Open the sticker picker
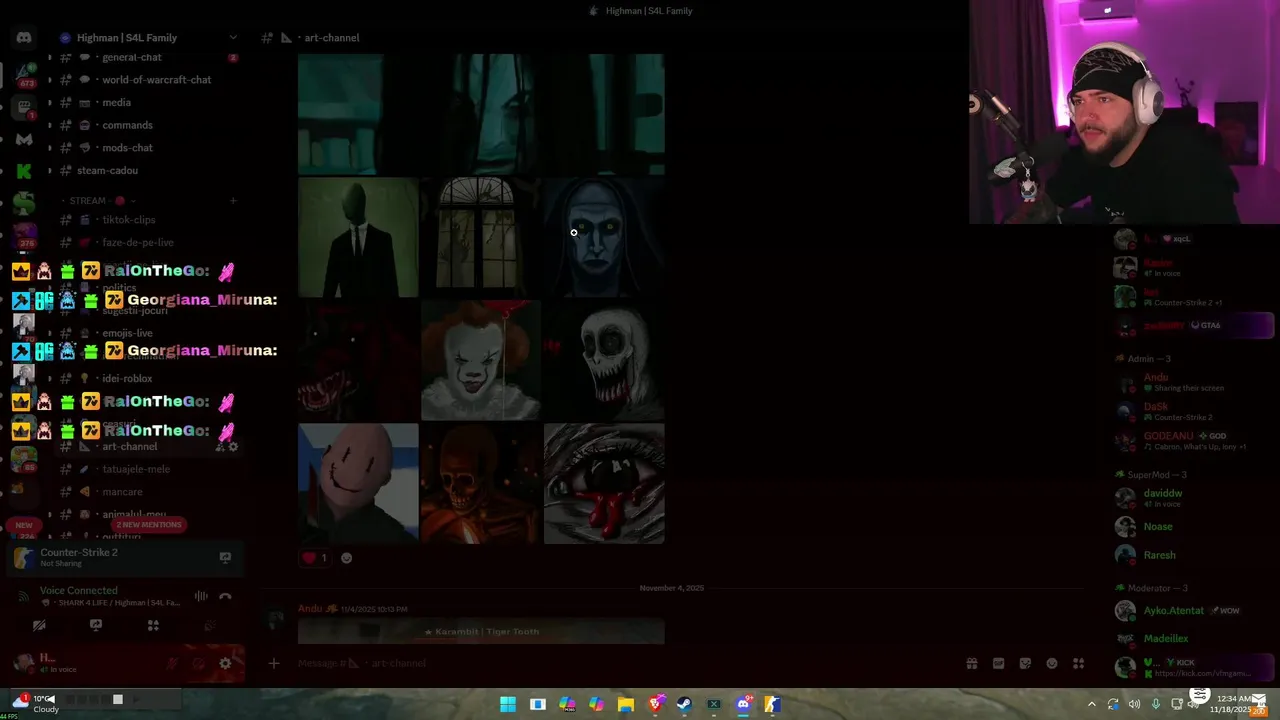Viewport: 1280px width, 720px height. (1025, 663)
